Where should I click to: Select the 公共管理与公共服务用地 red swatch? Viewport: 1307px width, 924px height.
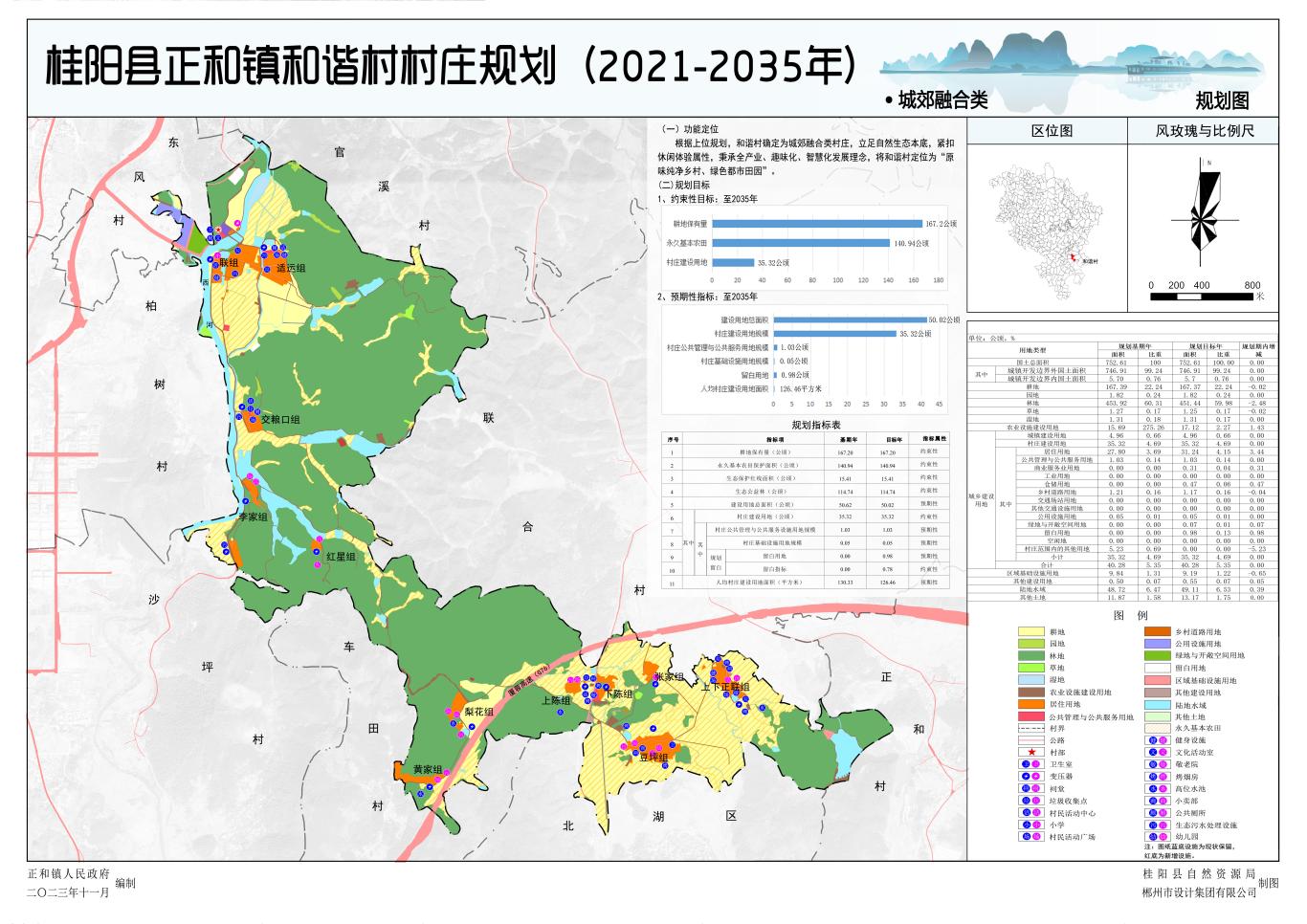coord(1030,716)
